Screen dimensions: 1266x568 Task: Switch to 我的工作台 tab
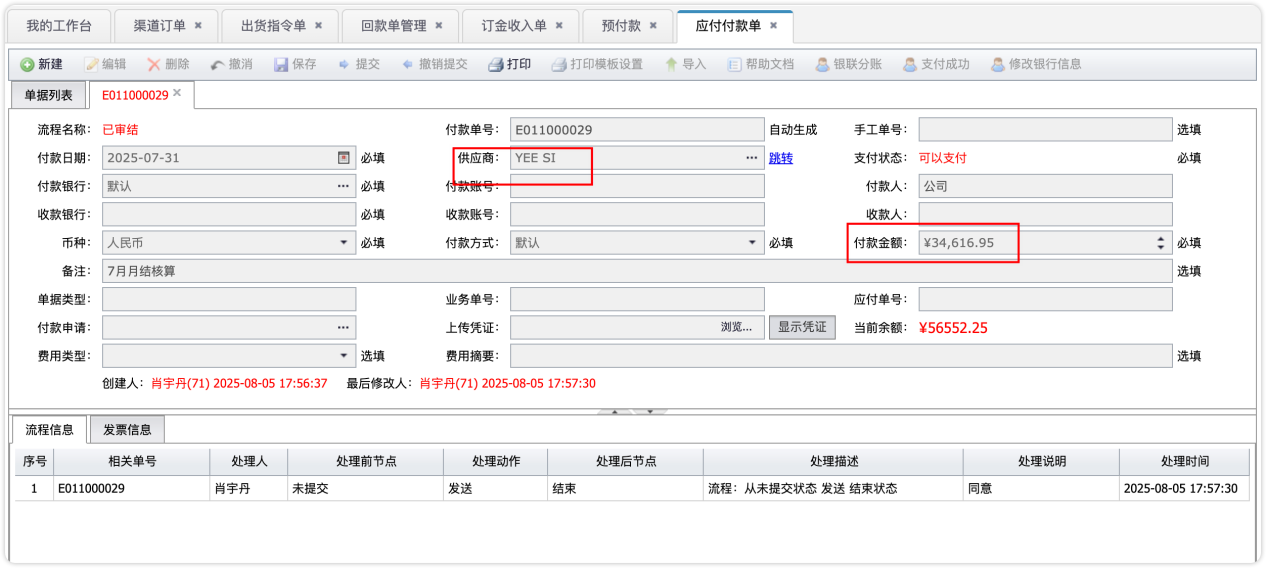pyautogui.click(x=59, y=25)
